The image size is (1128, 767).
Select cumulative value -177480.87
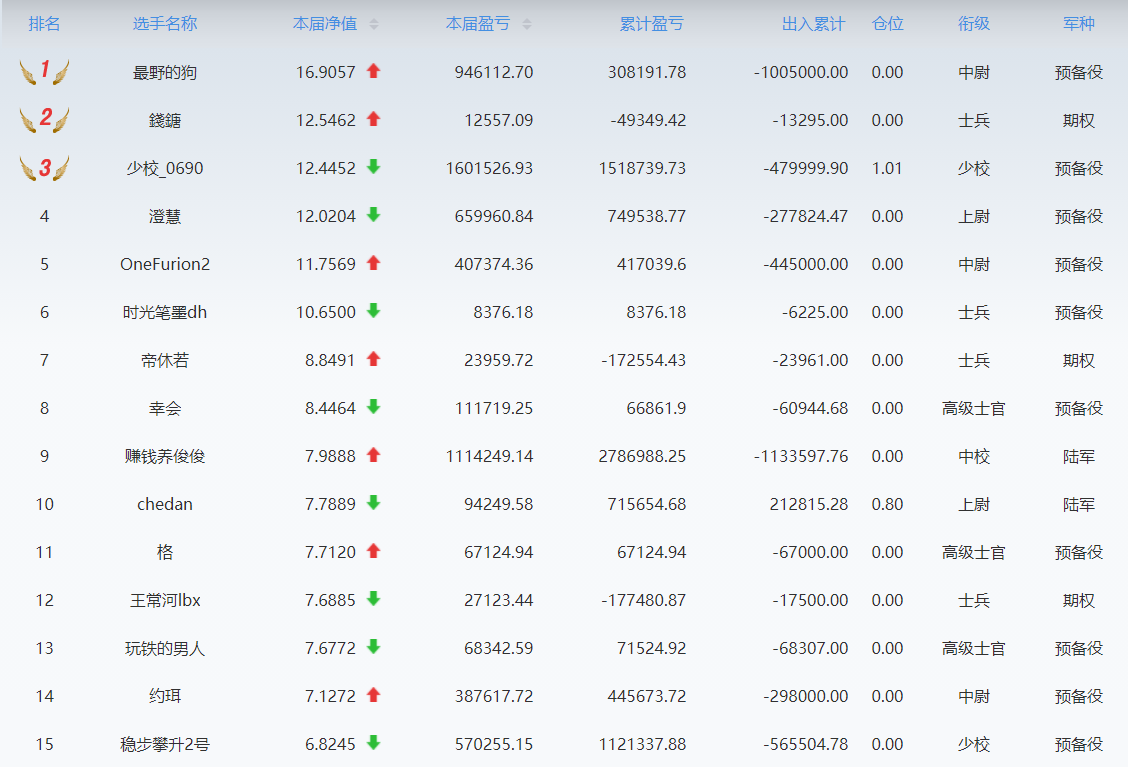[x=644, y=600]
